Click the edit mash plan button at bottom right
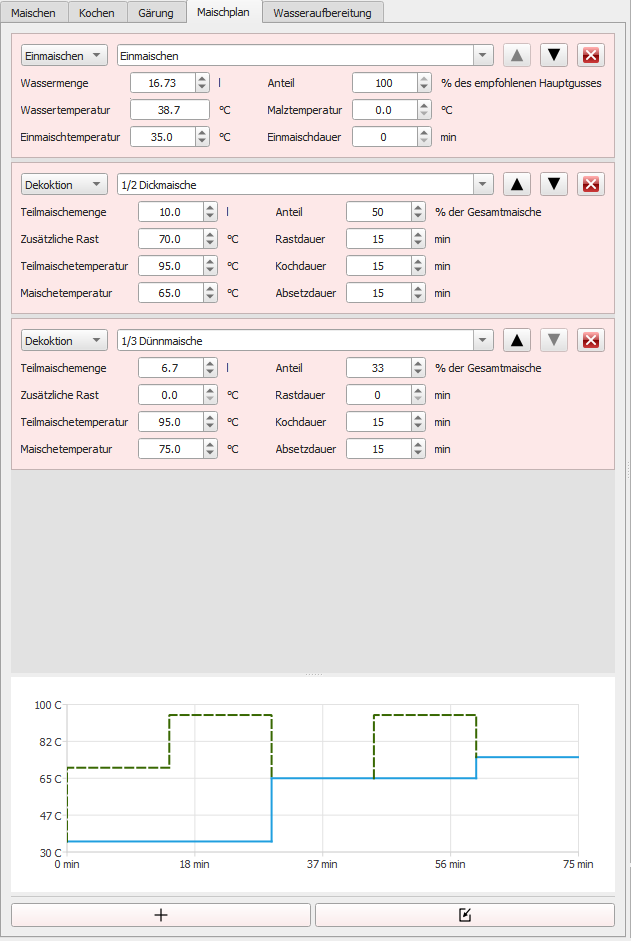631x941 pixels. pyautogui.click(x=464, y=915)
